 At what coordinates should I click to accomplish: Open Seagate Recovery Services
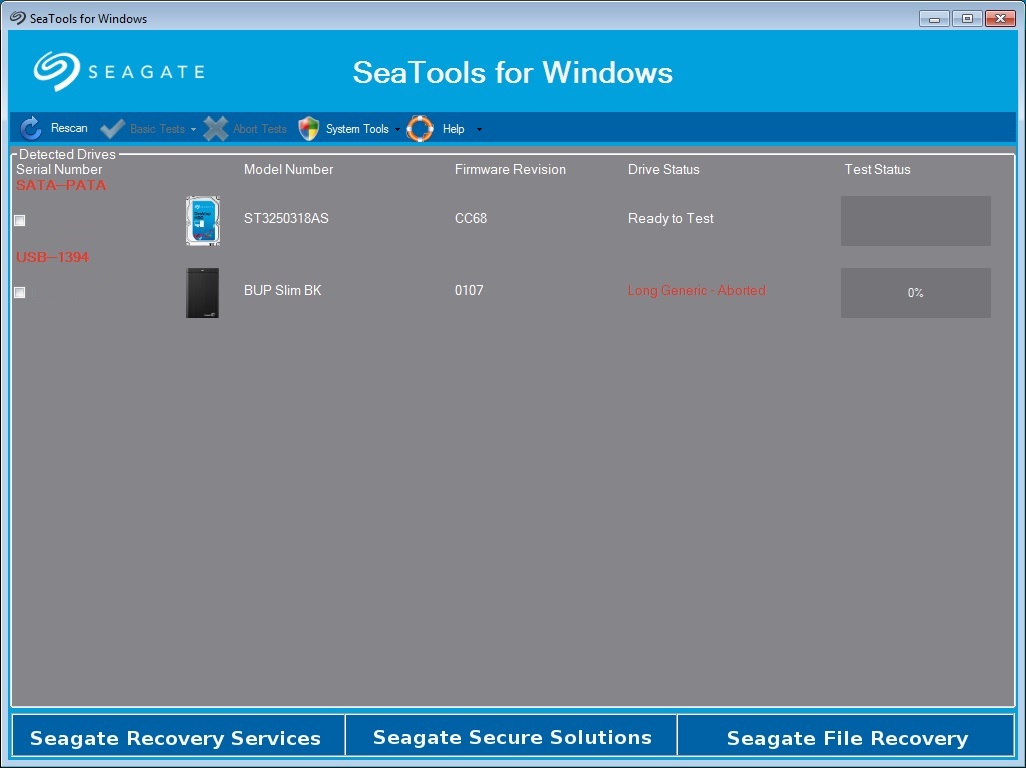(178, 737)
